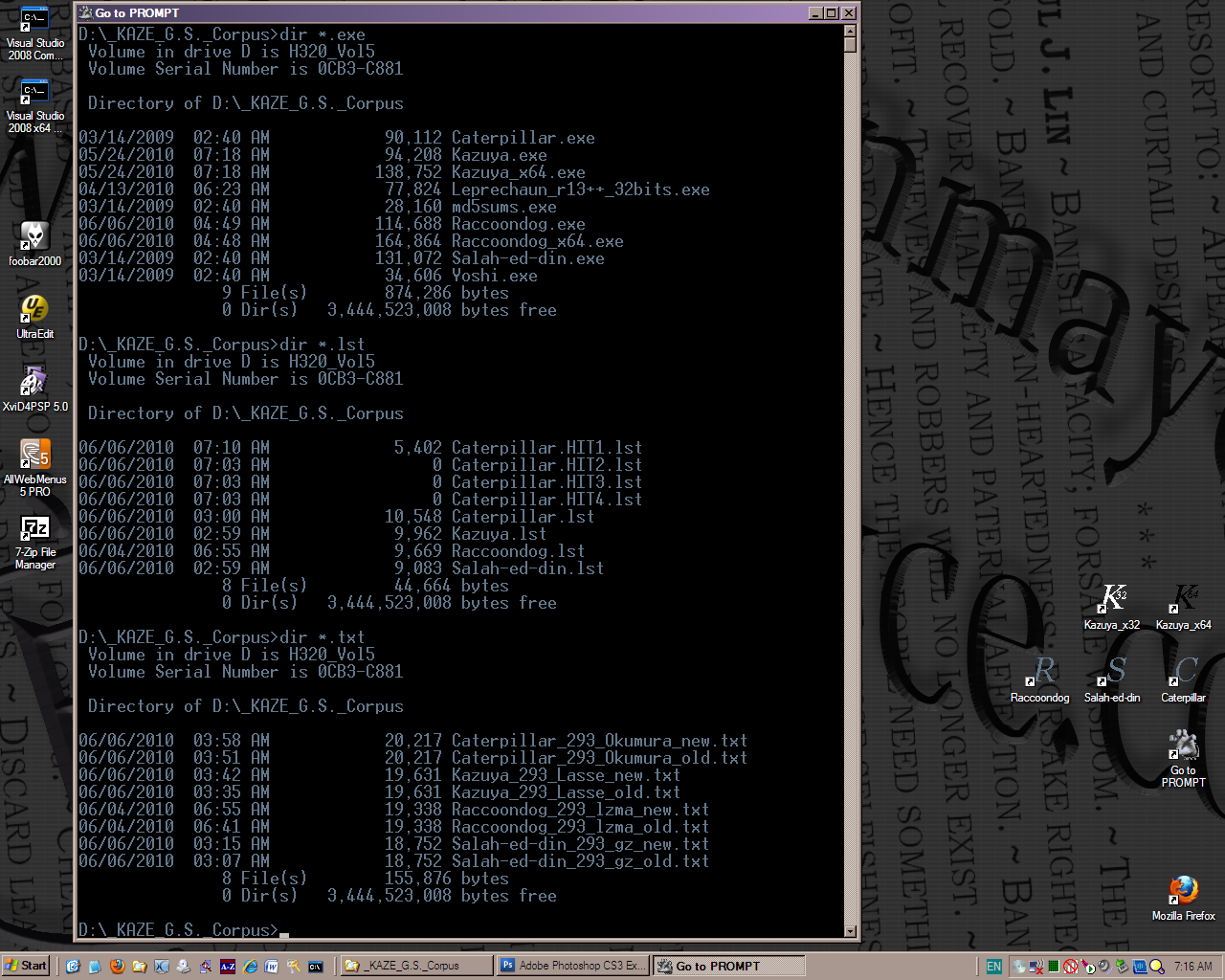Open the Kazuya_x64 desktop shortcut
1225x980 pixels.
(x=1184, y=599)
